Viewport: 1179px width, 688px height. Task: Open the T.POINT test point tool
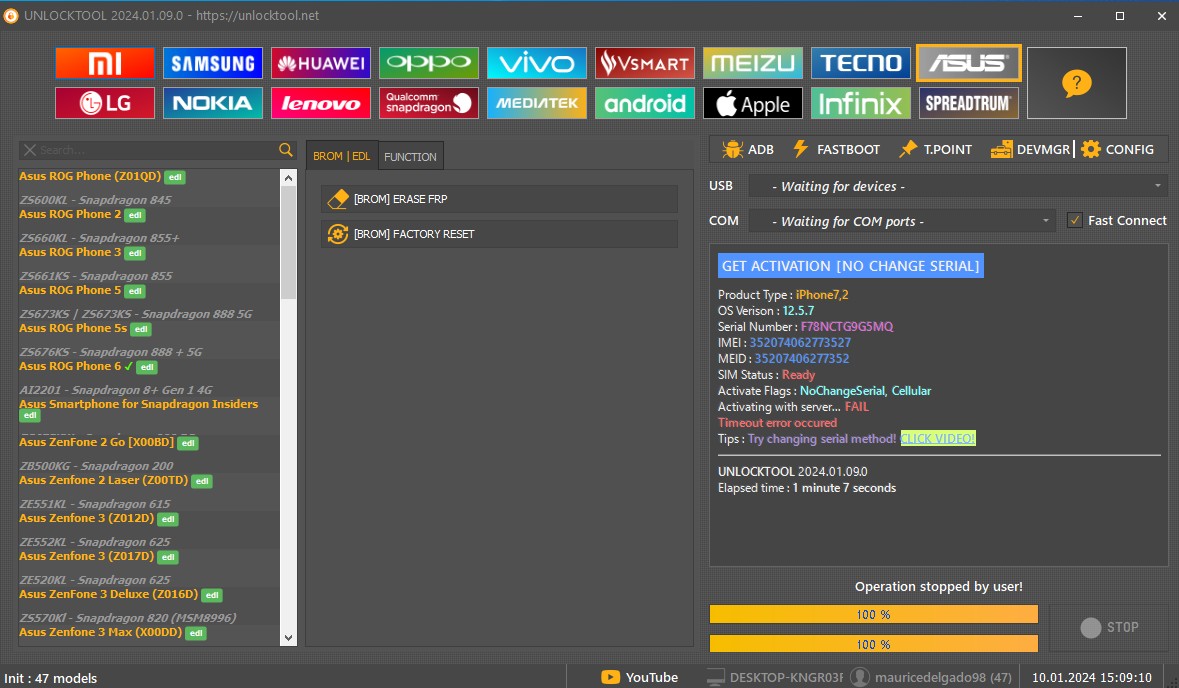[x=935, y=149]
